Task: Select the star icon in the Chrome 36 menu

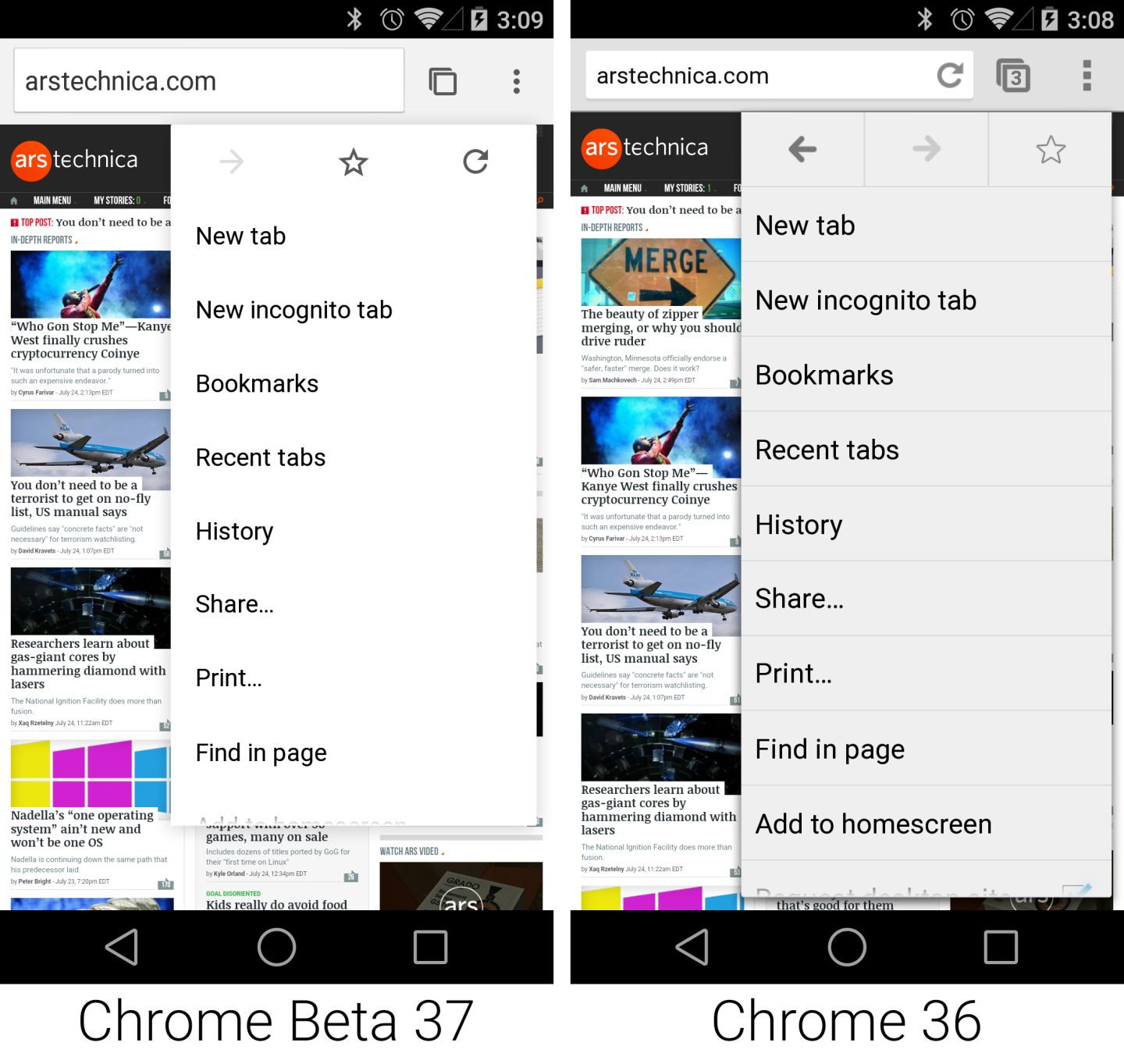Action: click(x=1050, y=150)
